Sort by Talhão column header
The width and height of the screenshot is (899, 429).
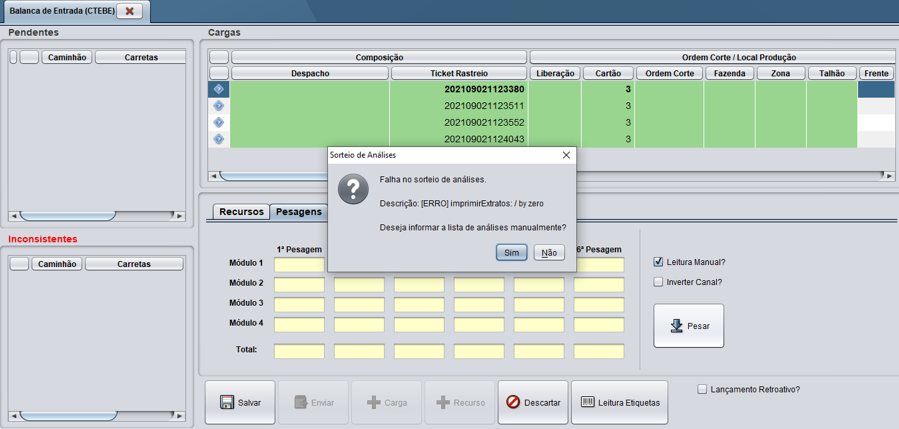point(832,73)
